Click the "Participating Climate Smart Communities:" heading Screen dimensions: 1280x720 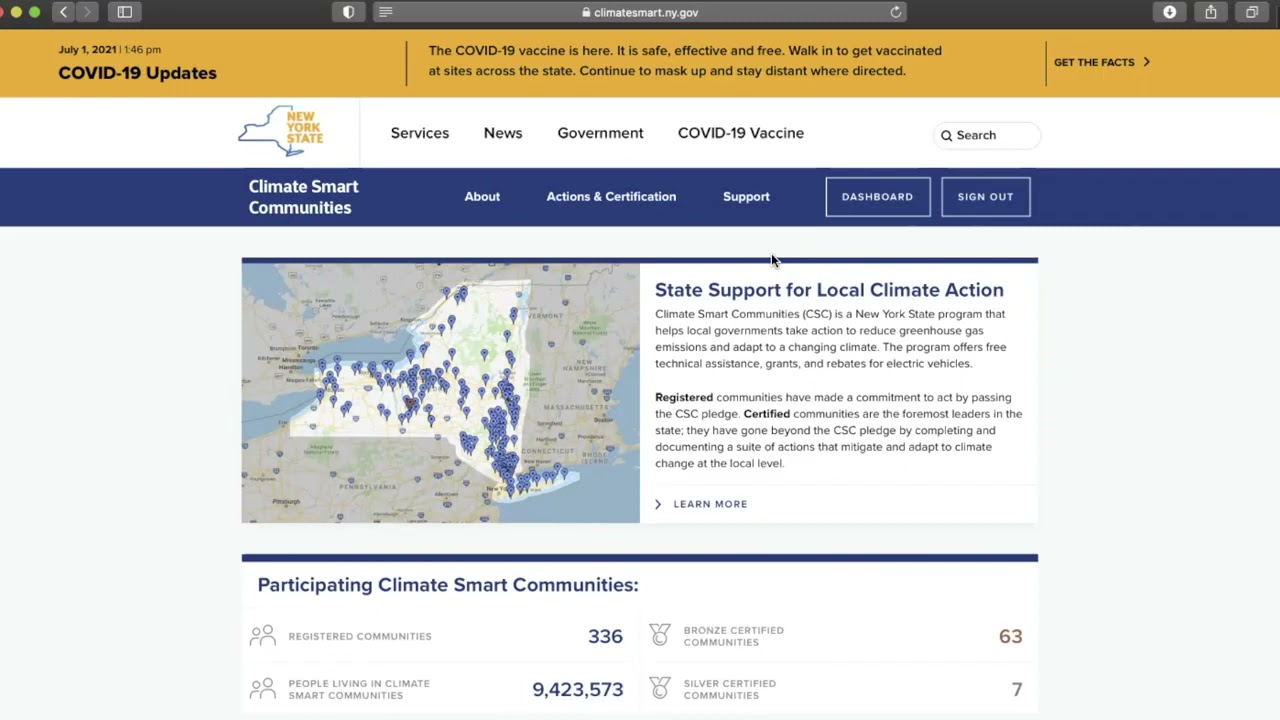(x=448, y=585)
